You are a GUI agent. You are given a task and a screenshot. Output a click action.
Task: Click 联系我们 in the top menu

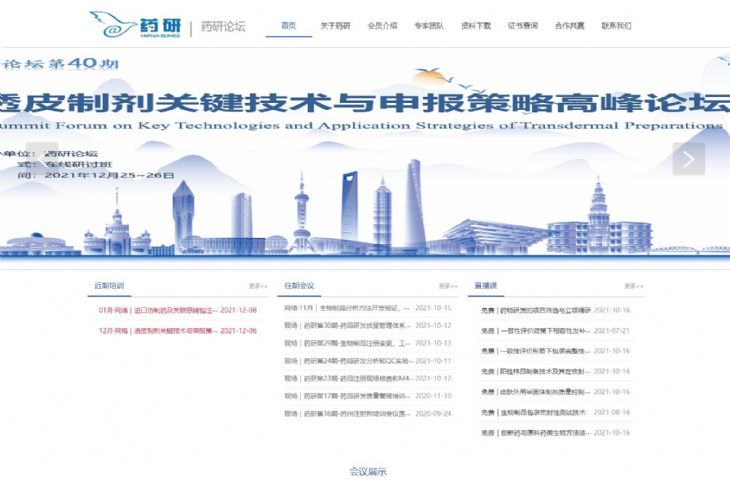pyautogui.click(x=616, y=26)
